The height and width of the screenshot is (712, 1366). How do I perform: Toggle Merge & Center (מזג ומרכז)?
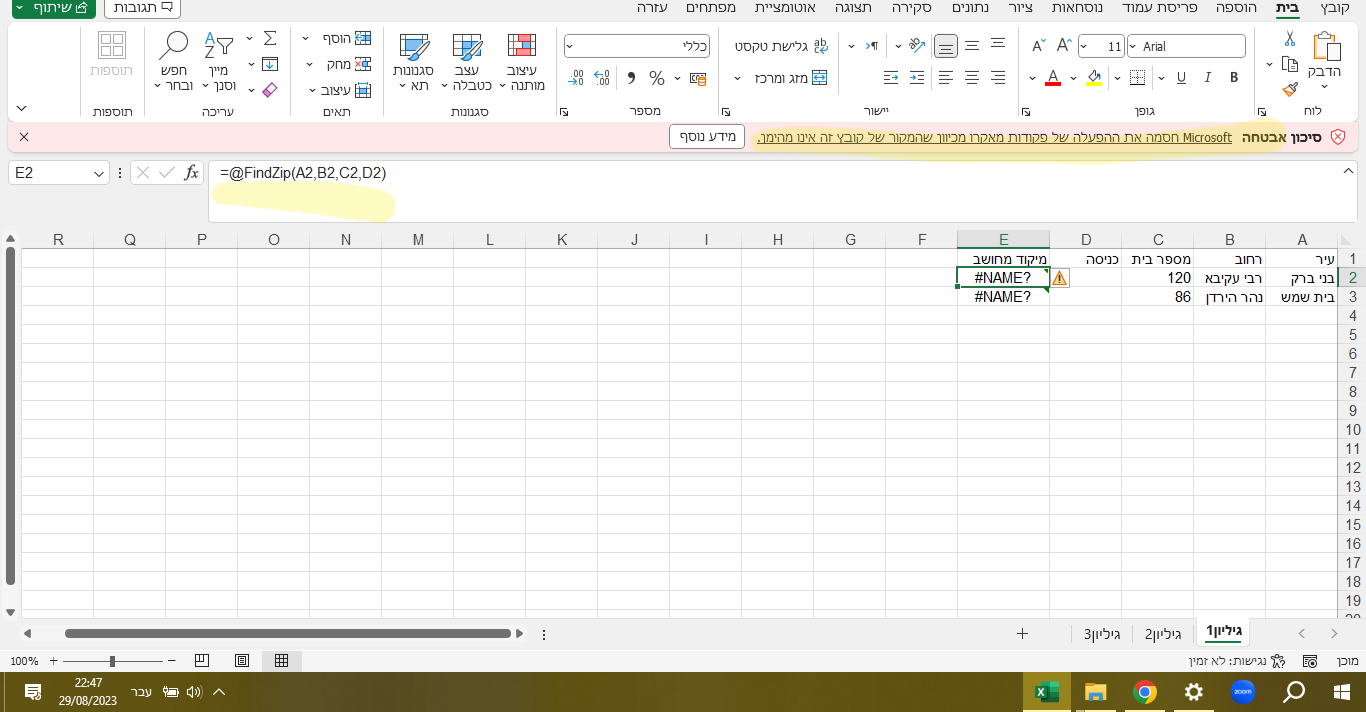click(789, 78)
